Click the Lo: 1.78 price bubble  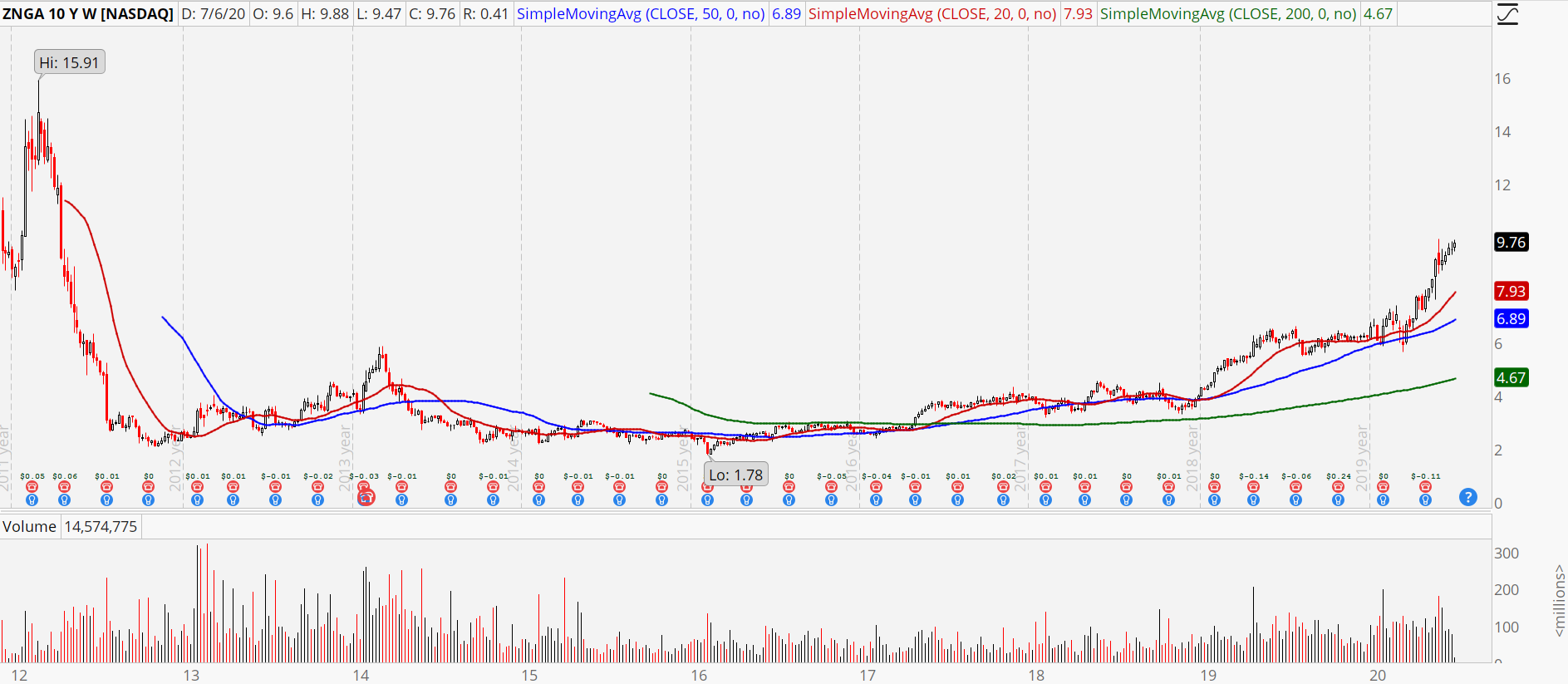736,475
